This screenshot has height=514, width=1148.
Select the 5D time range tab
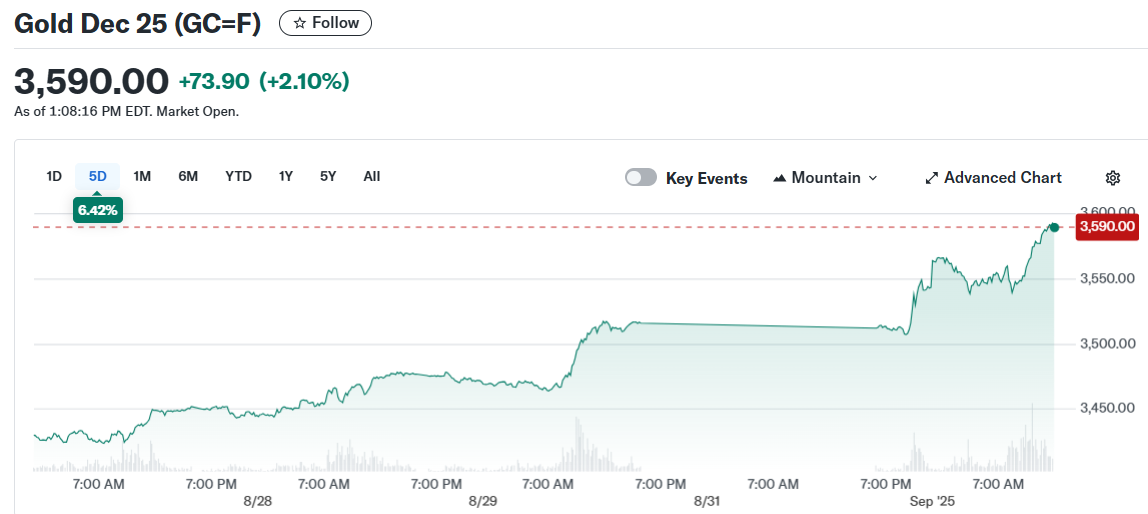tap(97, 176)
